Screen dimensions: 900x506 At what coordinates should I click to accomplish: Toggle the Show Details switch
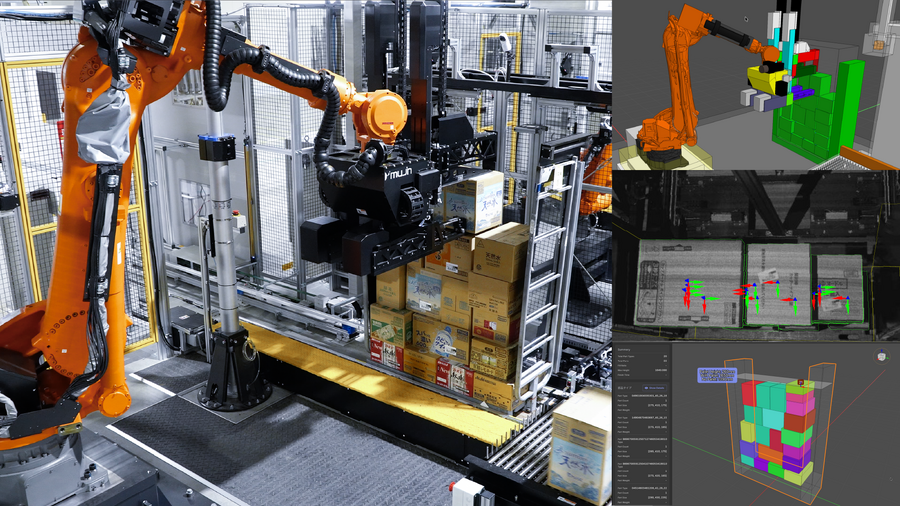[x=654, y=388]
